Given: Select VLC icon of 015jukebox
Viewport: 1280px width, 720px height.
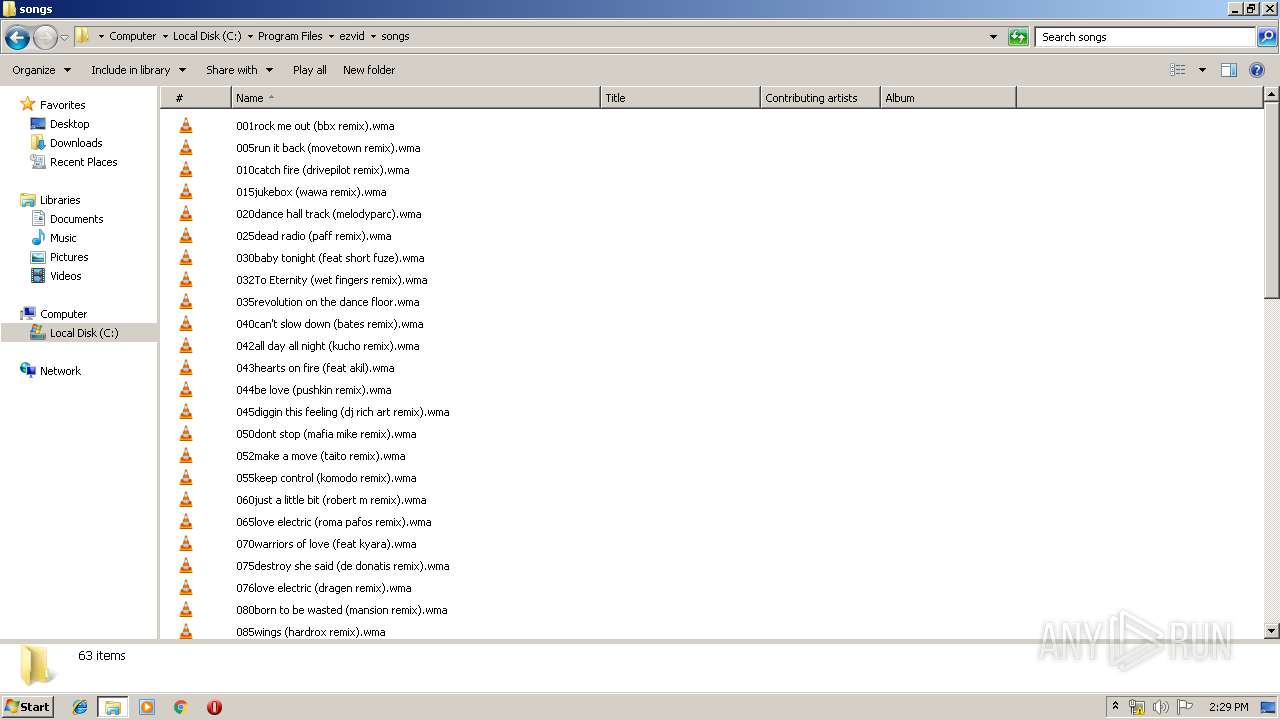Looking at the screenshot, I should (x=185, y=192).
